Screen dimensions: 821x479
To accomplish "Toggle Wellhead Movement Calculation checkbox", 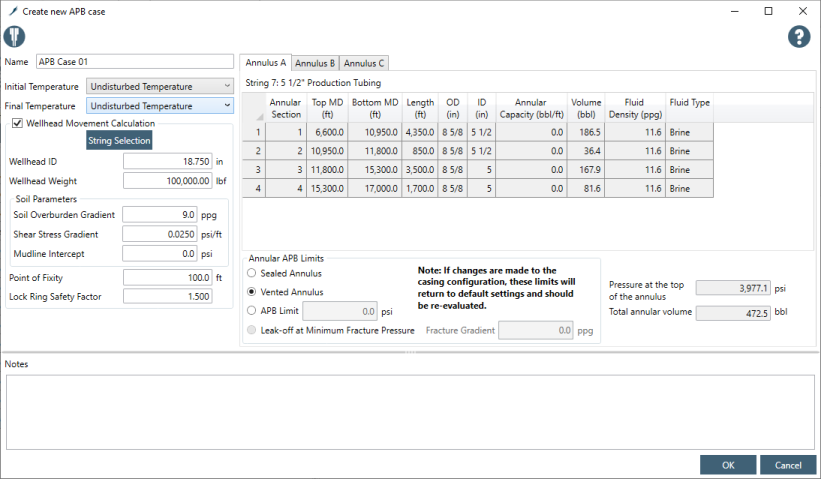I will (x=17, y=124).
